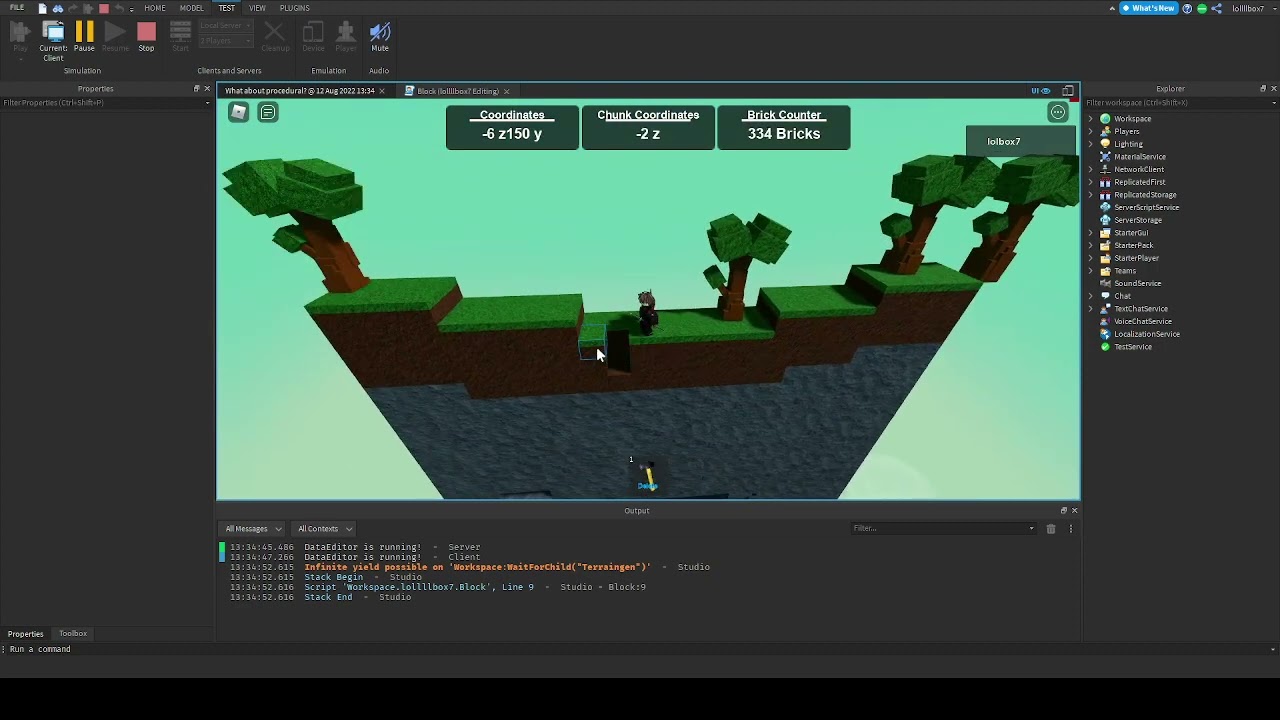This screenshot has width=1280, height=720.
Task: Select Chat service in Explorer
Action: pos(1122,296)
